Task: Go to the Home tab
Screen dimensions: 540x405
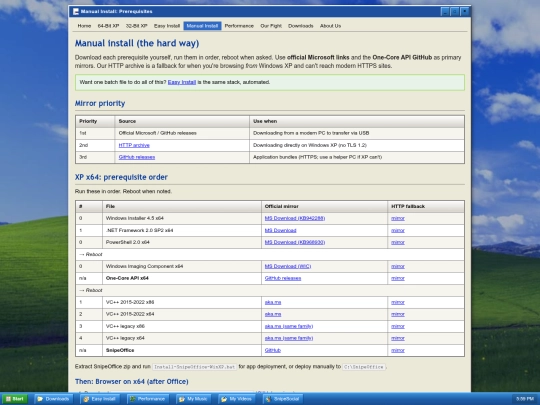Action: click(x=84, y=26)
